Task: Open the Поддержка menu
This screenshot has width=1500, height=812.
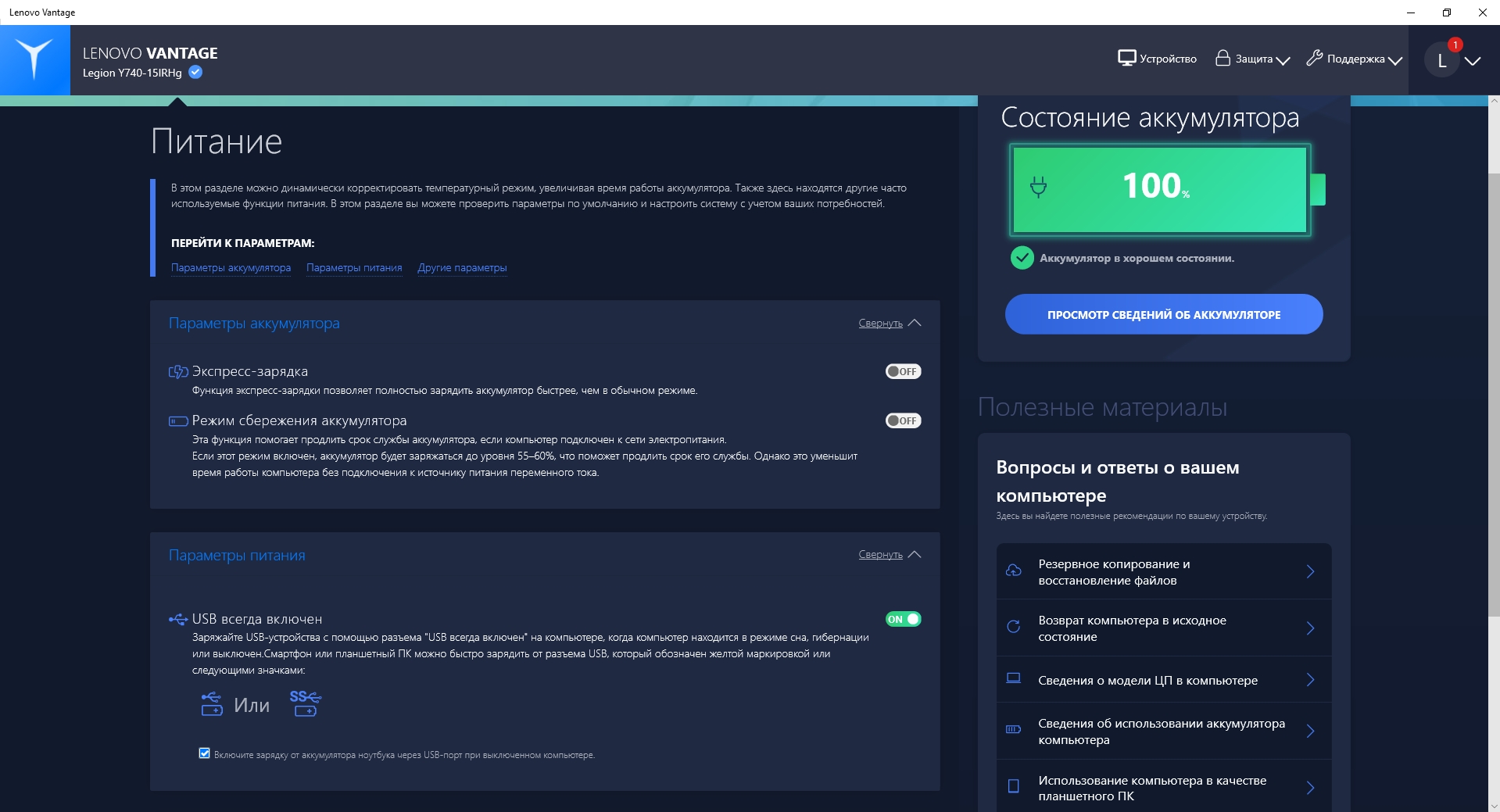Action: pos(1354,59)
